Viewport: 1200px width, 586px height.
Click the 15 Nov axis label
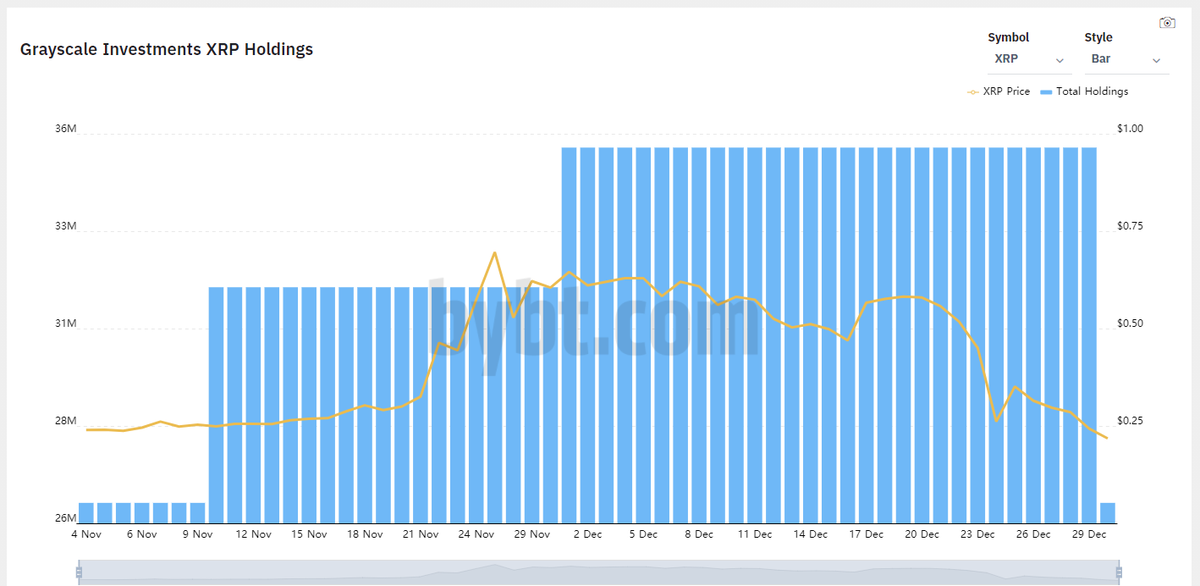click(309, 534)
